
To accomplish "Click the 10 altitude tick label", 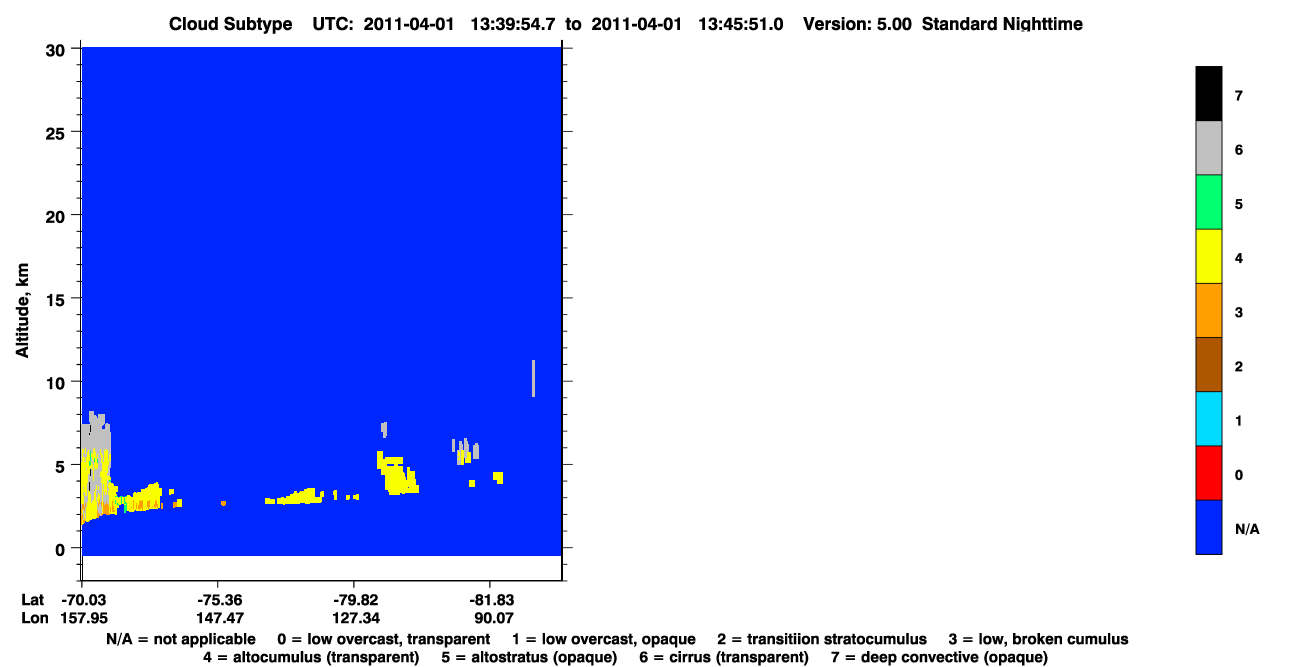I will pyautogui.click(x=57, y=382).
